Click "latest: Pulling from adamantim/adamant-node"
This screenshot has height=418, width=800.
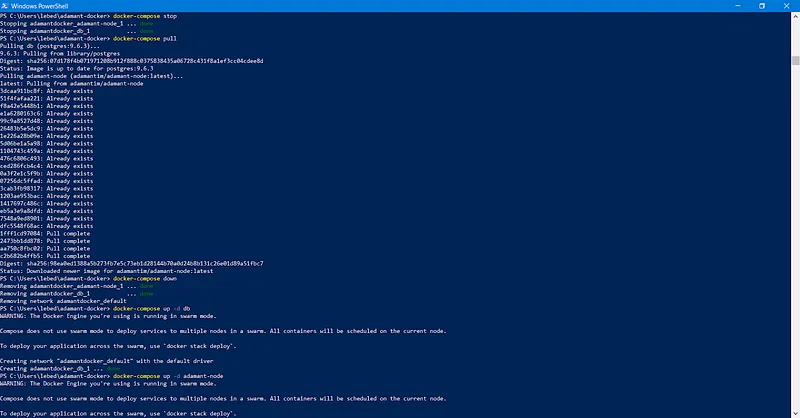click(x=71, y=83)
